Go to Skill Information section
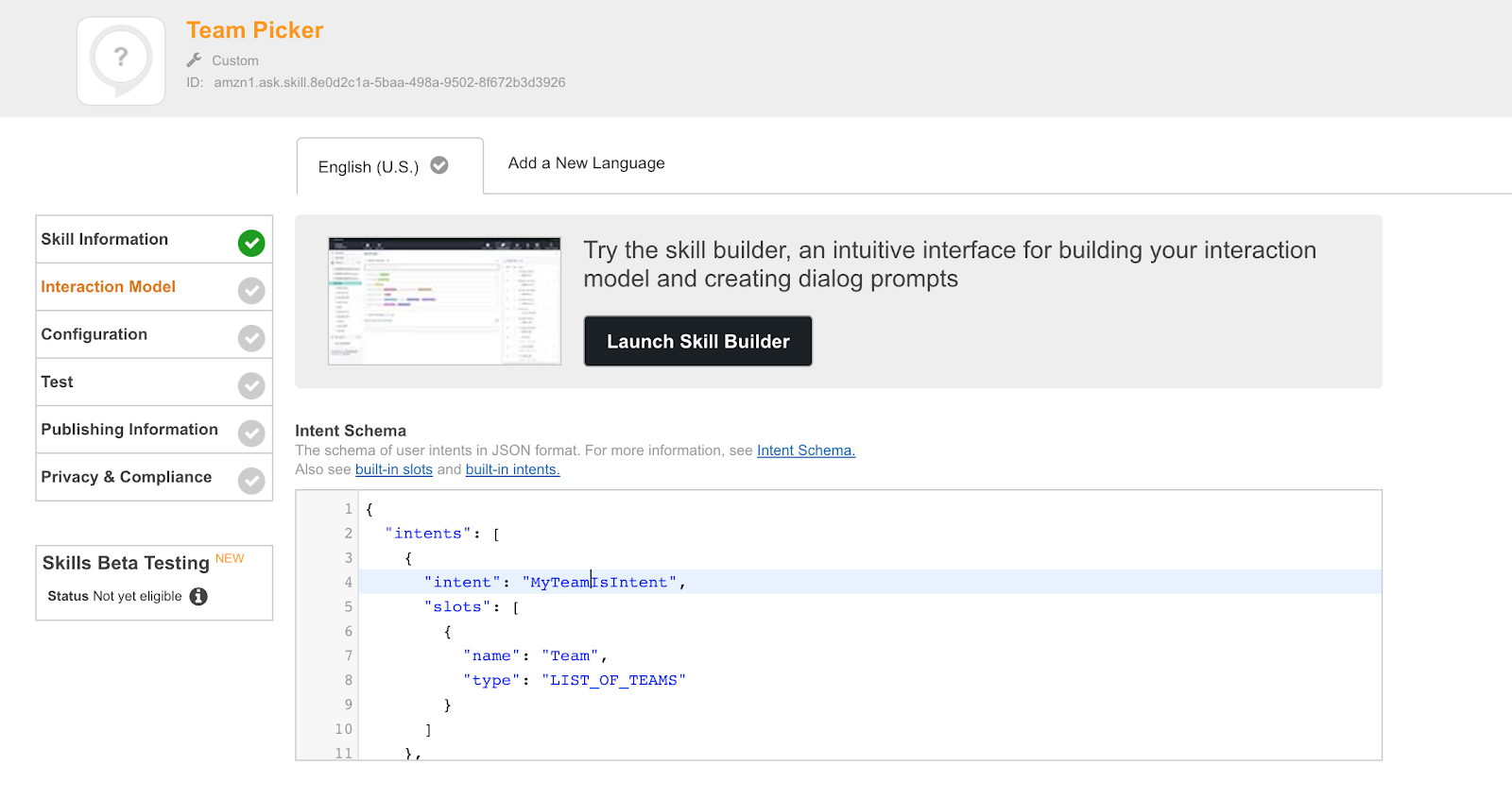The image size is (1512, 799). (x=154, y=240)
